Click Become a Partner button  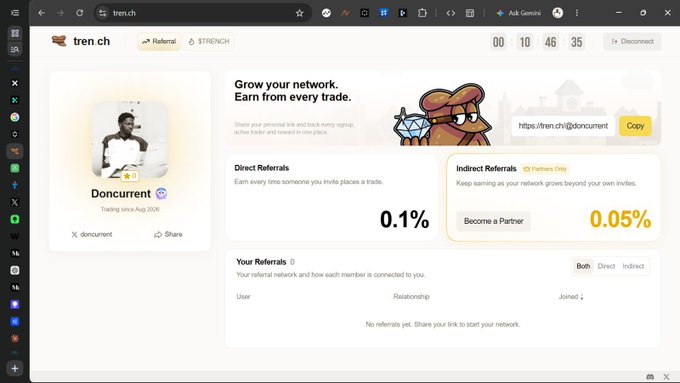click(x=494, y=221)
